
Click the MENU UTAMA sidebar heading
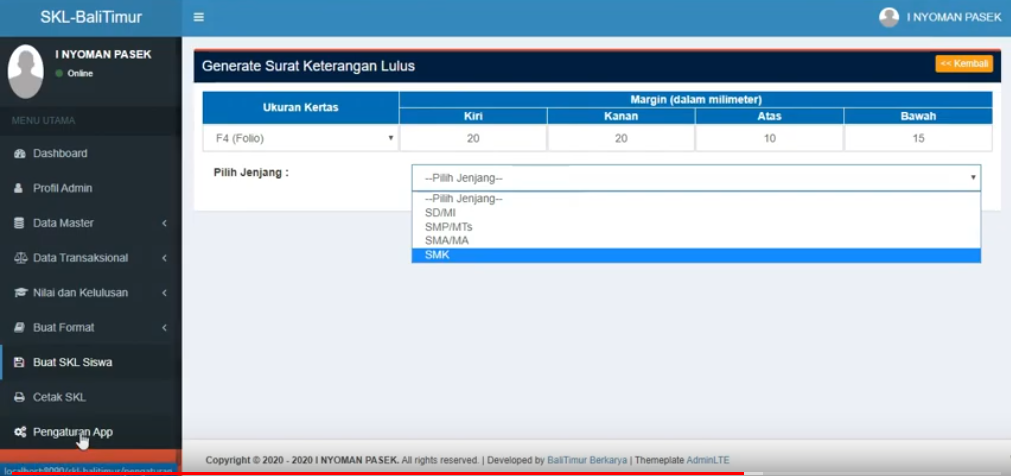[43, 121]
